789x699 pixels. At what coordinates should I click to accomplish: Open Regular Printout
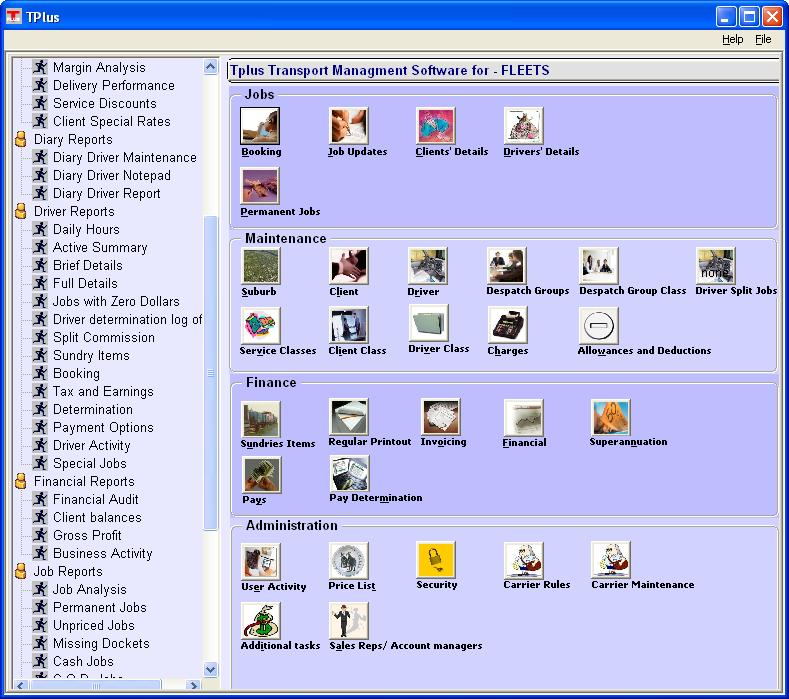349,417
